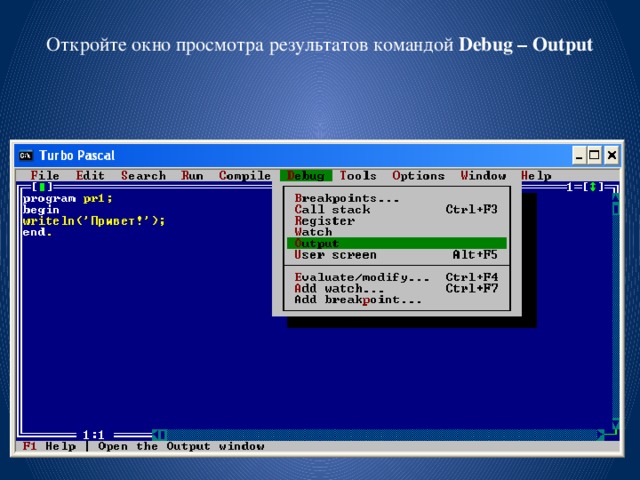Select Call stack menu entry
The height and width of the screenshot is (480, 640).
(x=396, y=210)
